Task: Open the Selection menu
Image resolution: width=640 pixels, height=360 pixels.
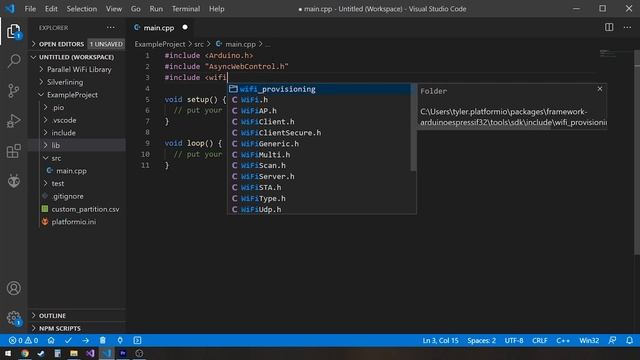Action: point(82,9)
